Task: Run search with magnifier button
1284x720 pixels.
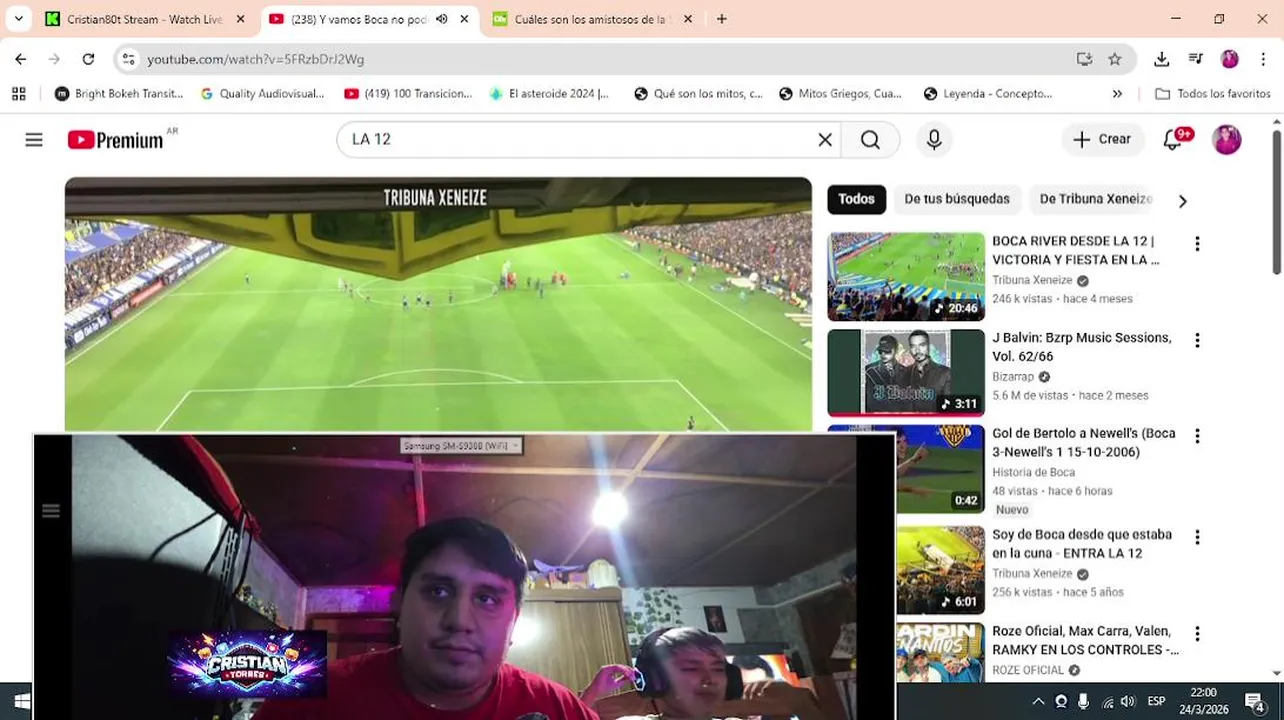Action: [x=870, y=140]
